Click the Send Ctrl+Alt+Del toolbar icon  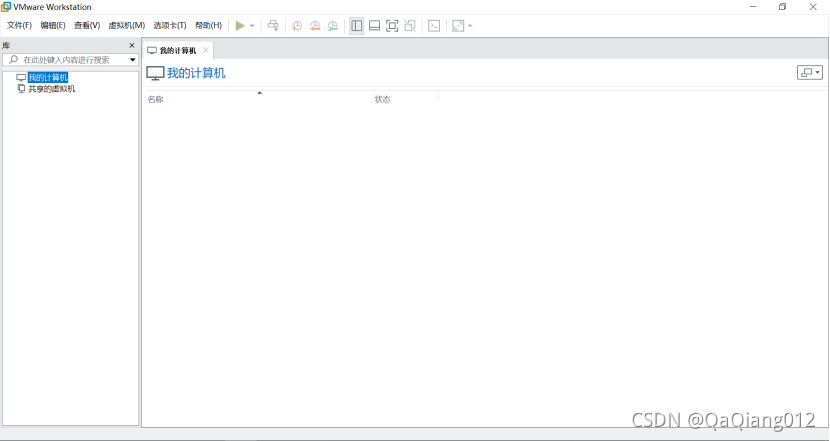click(273, 25)
